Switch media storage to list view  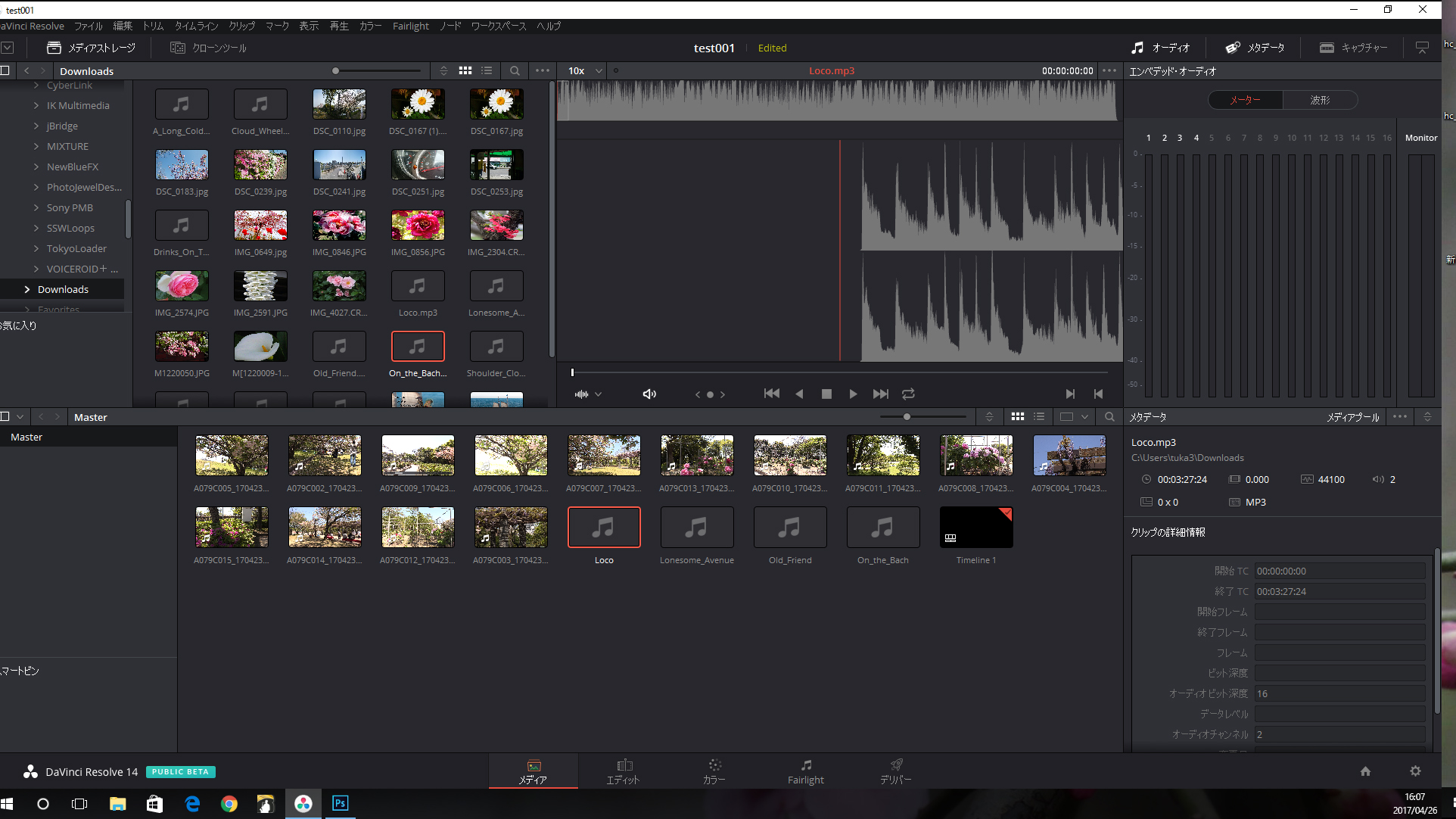click(487, 70)
